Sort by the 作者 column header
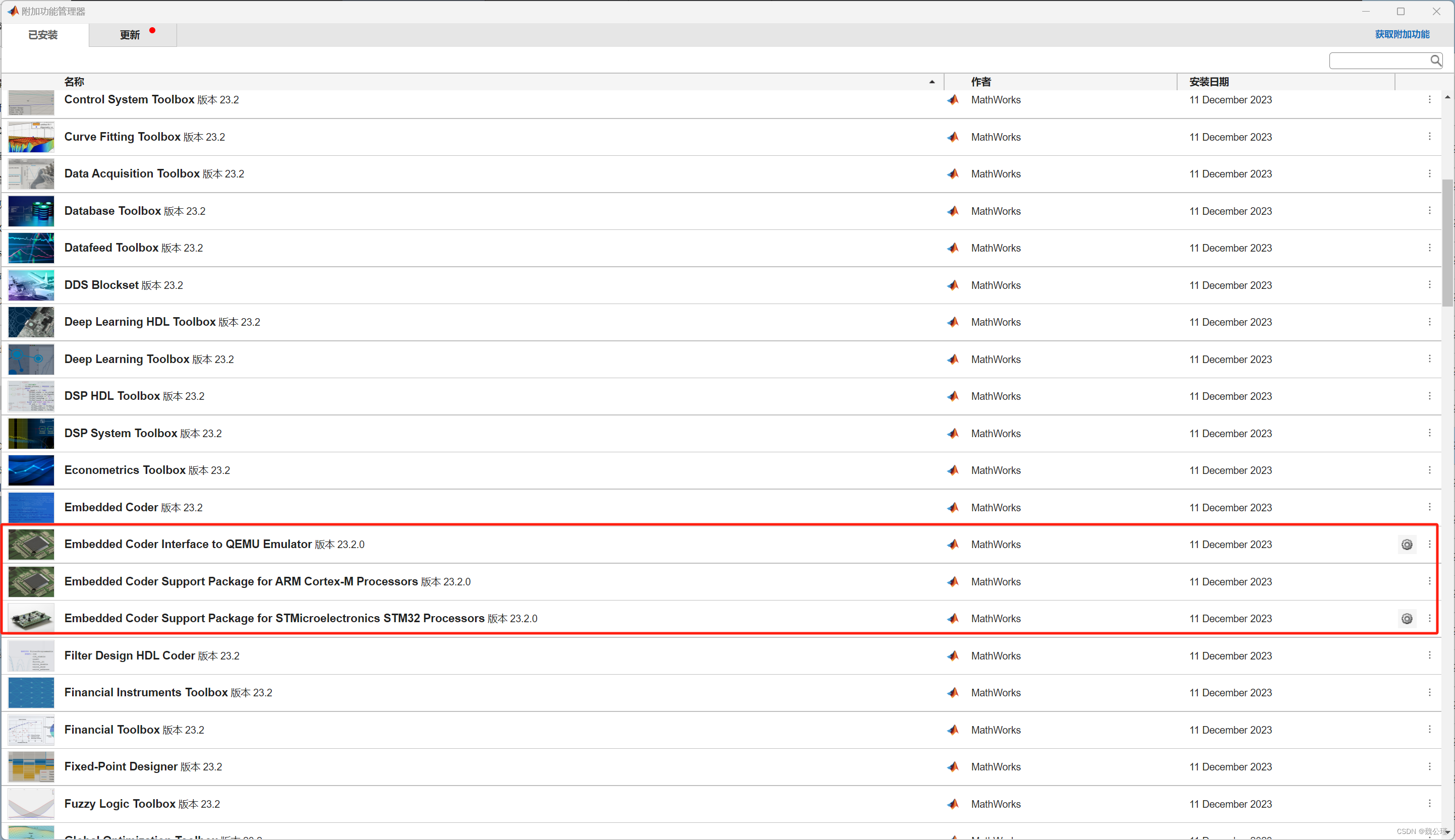 click(981, 82)
